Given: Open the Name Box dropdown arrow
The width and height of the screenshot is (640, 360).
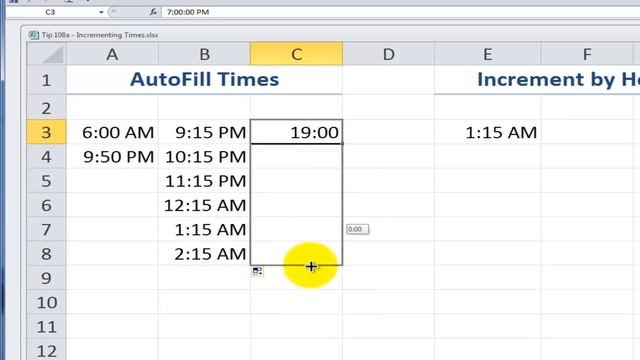Looking at the screenshot, I should point(101,12).
